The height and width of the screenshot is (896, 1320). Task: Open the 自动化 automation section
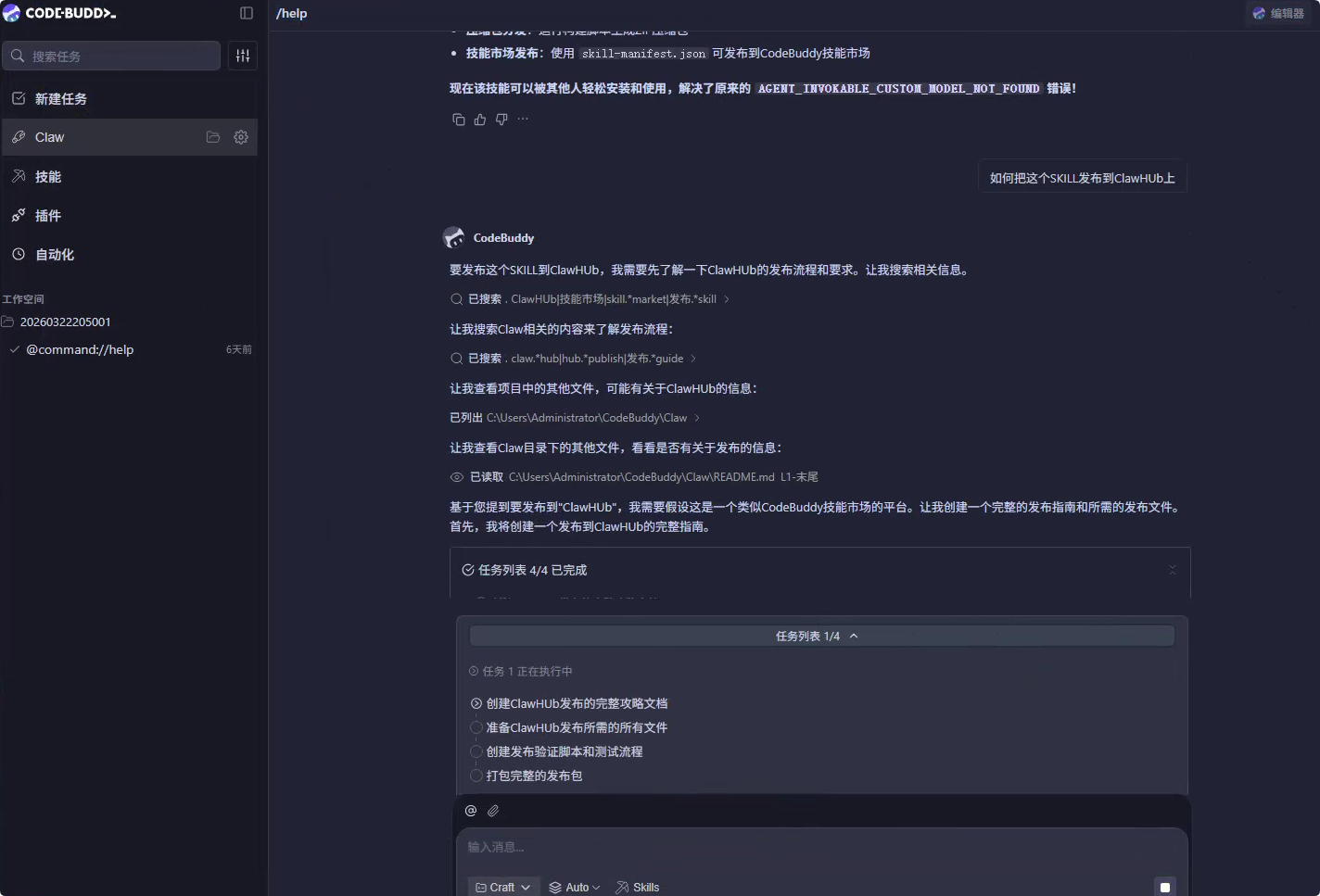(129, 254)
